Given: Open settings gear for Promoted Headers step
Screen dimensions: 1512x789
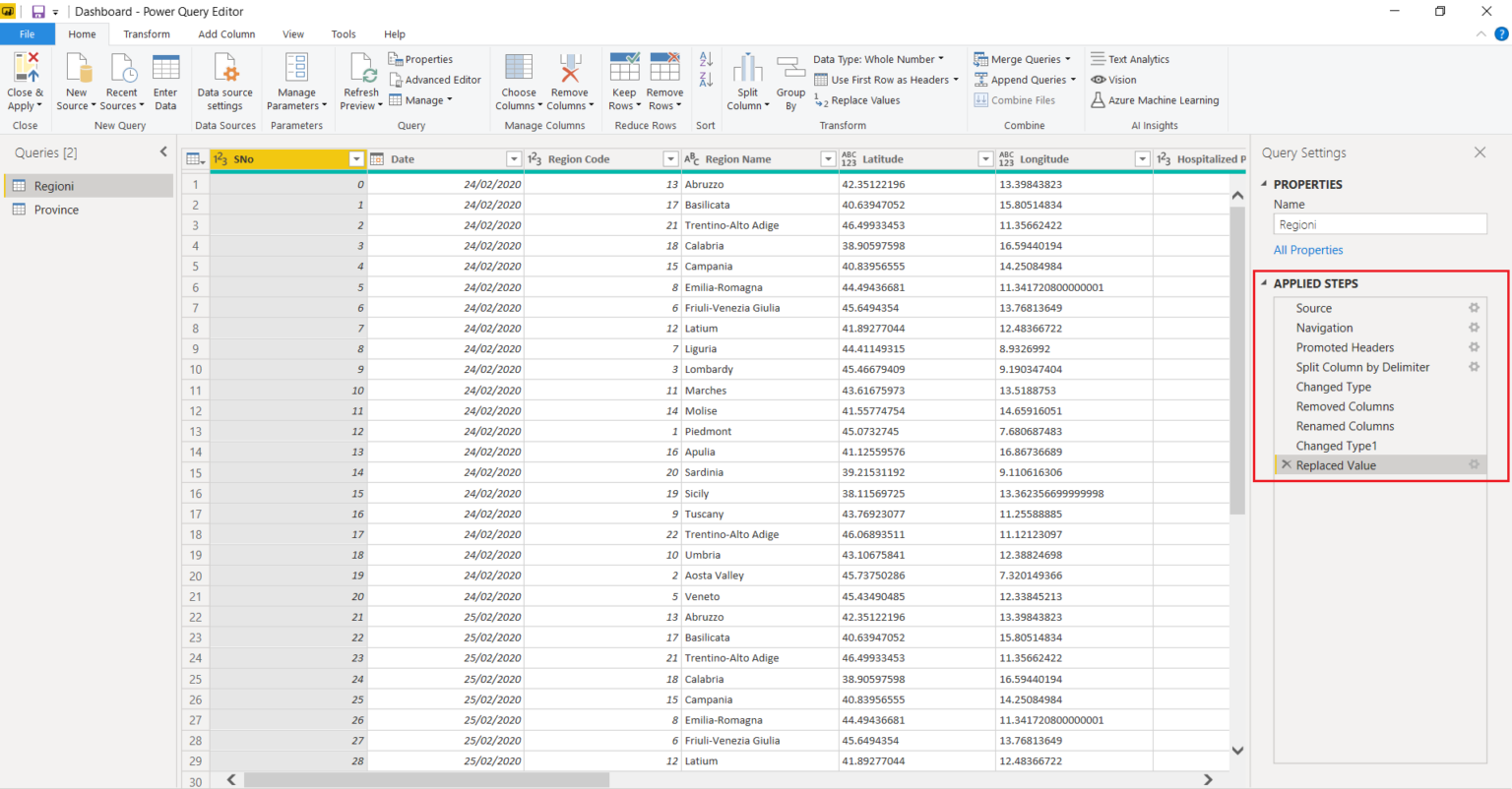Looking at the screenshot, I should (1474, 347).
